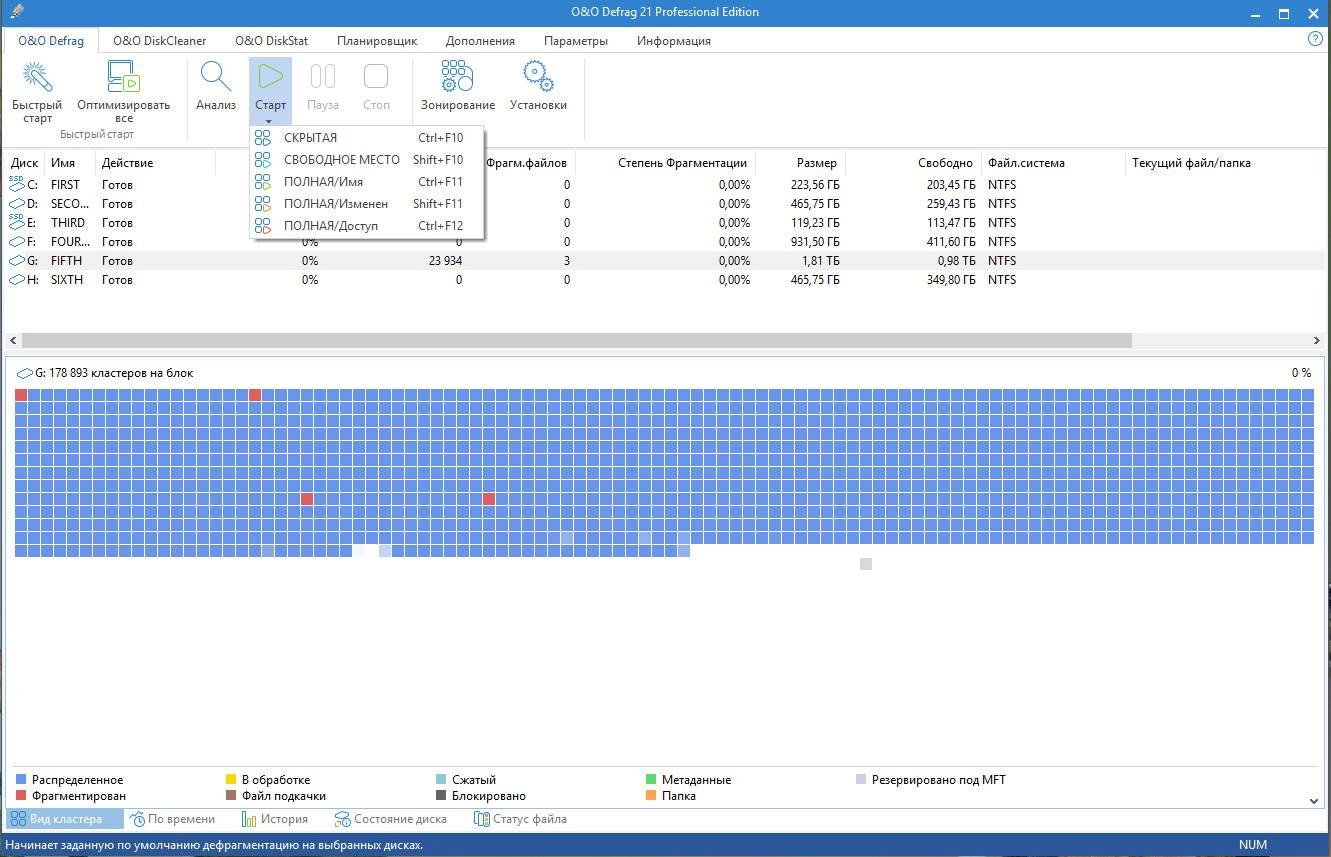Choose ПОЛНАЯ/Изменен defragmentation method
The height and width of the screenshot is (857, 1331).
click(368, 204)
